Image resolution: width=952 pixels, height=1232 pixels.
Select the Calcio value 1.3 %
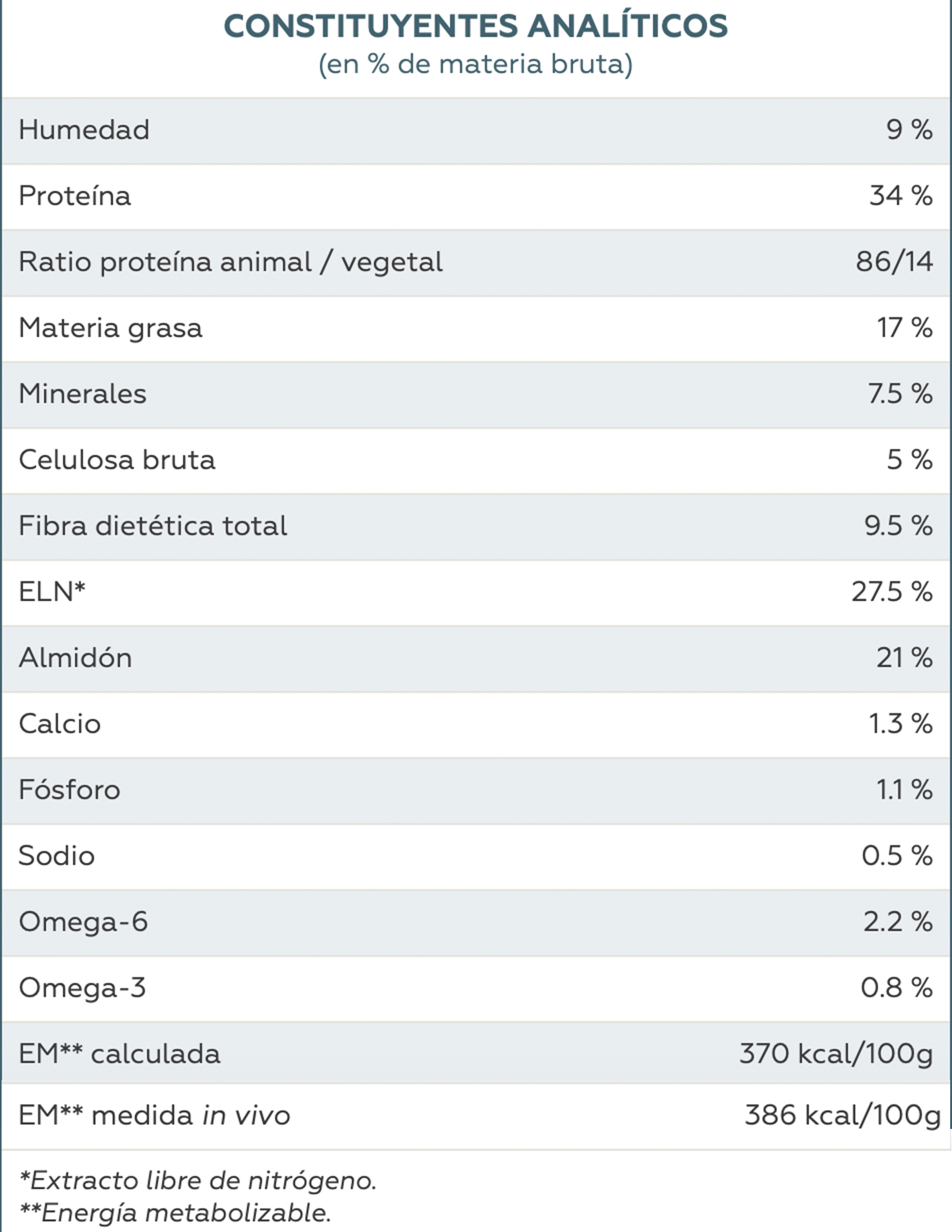click(x=900, y=724)
